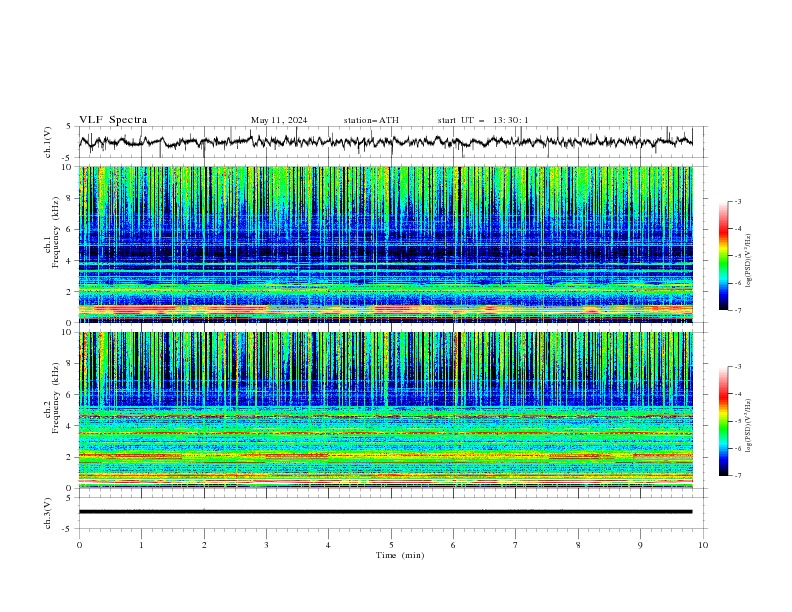
Task: Click the ch.1 voltage waveform trace
Action: coord(385,141)
